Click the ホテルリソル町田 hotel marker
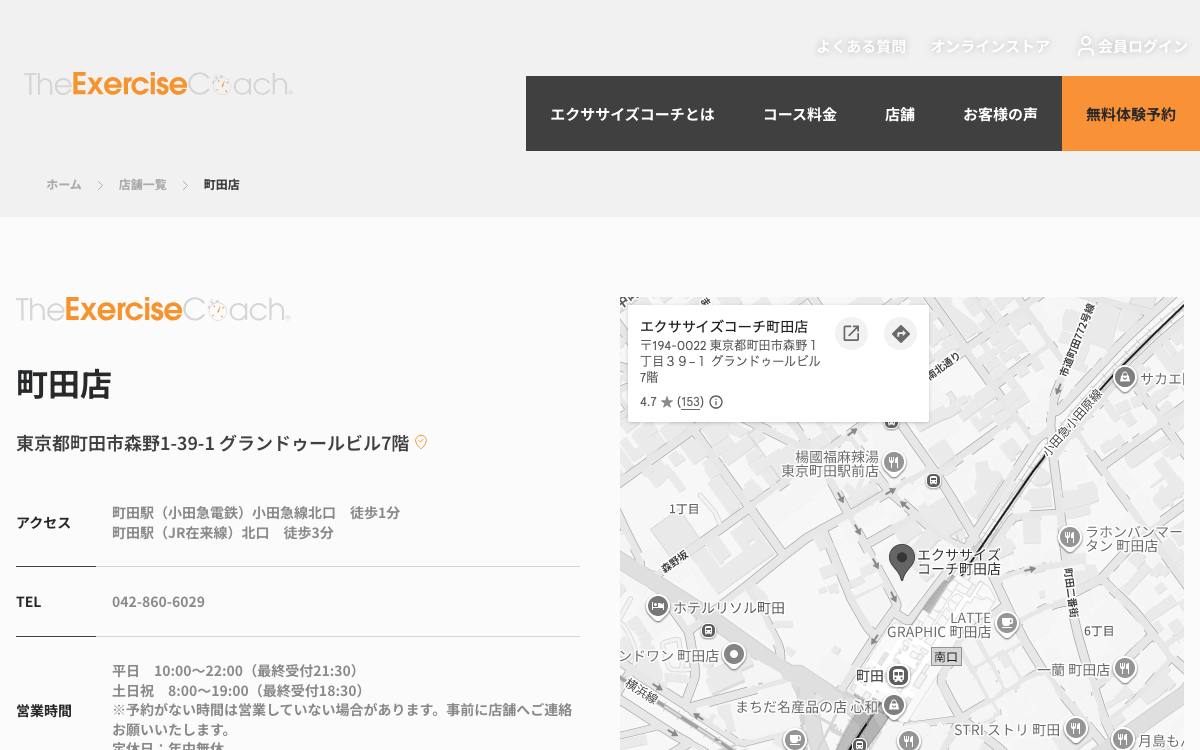This screenshot has height=750, width=1200. pyautogui.click(x=657, y=606)
